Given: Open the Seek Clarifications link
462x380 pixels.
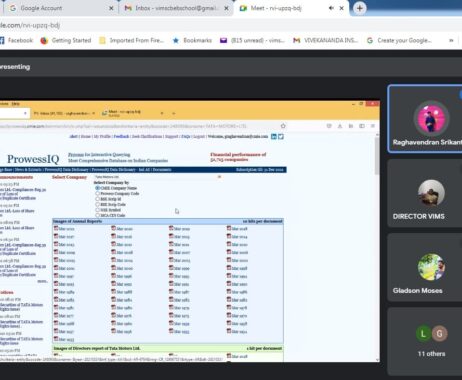Looking at the screenshot, I should pyautogui.click(x=147, y=137).
